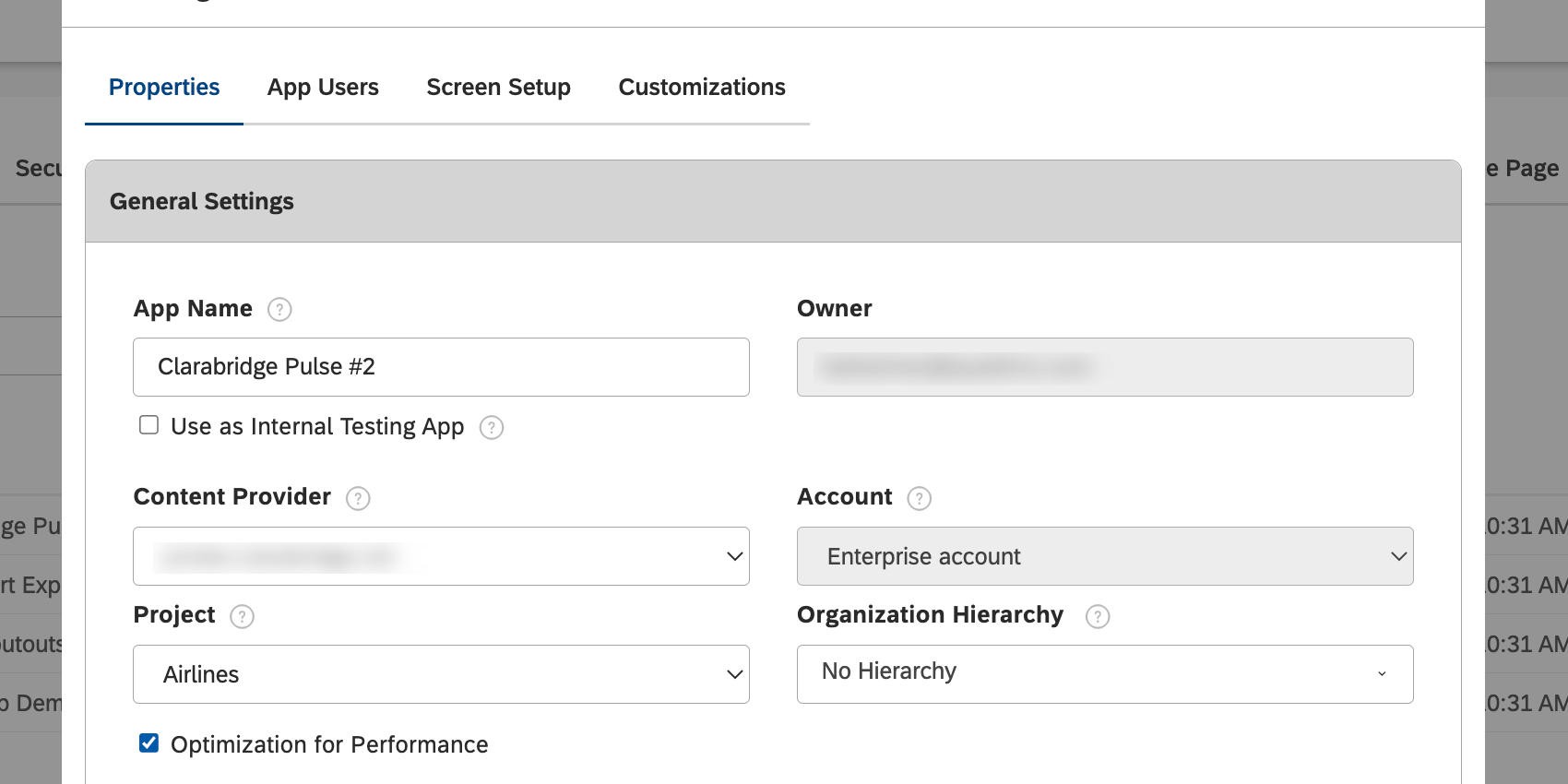Go to the Customizations tab
This screenshot has height=784, width=1568.
tap(702, 88)
